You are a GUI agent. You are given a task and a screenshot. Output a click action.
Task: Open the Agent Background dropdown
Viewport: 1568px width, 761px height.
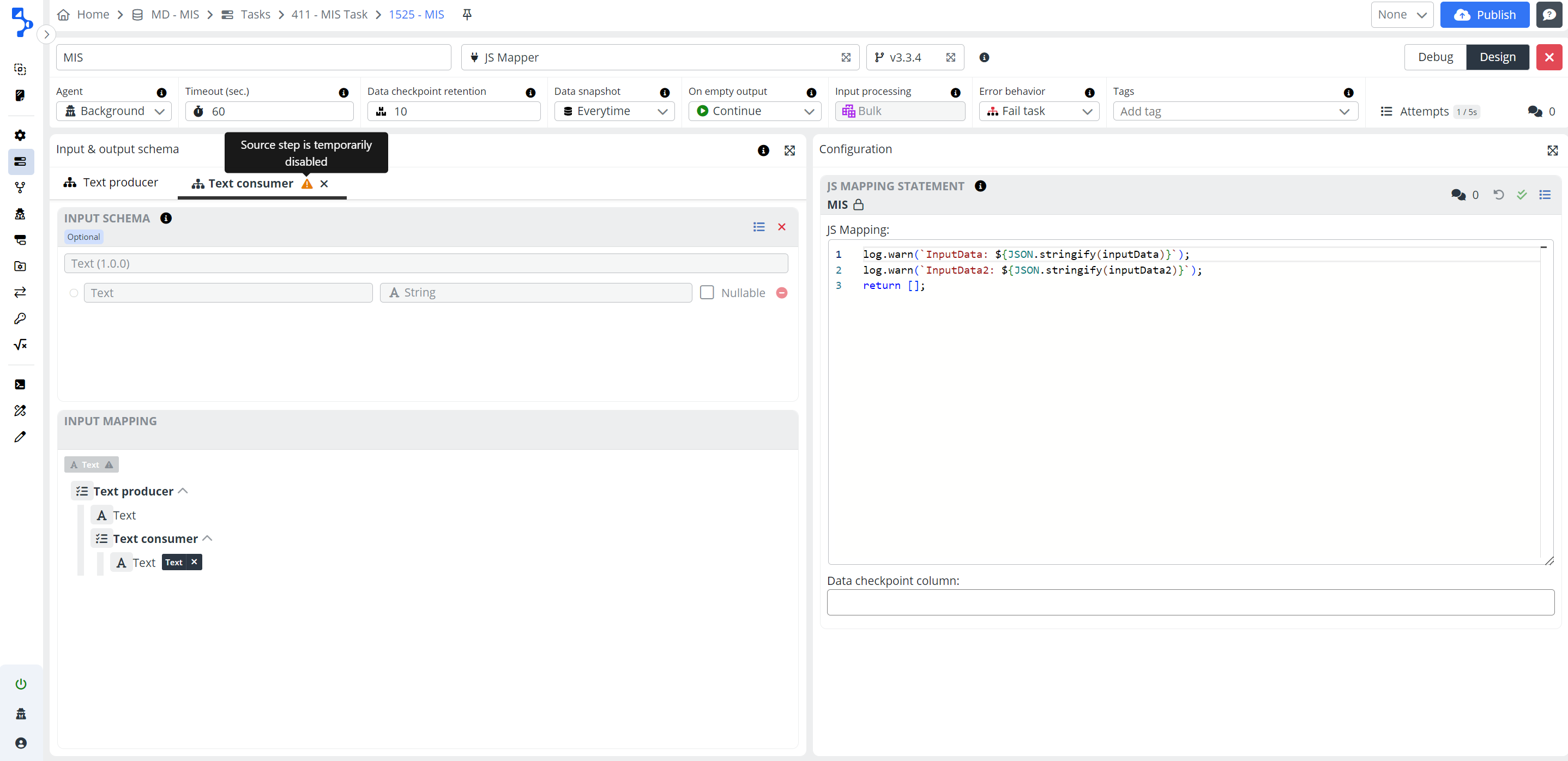pos(114,111)
